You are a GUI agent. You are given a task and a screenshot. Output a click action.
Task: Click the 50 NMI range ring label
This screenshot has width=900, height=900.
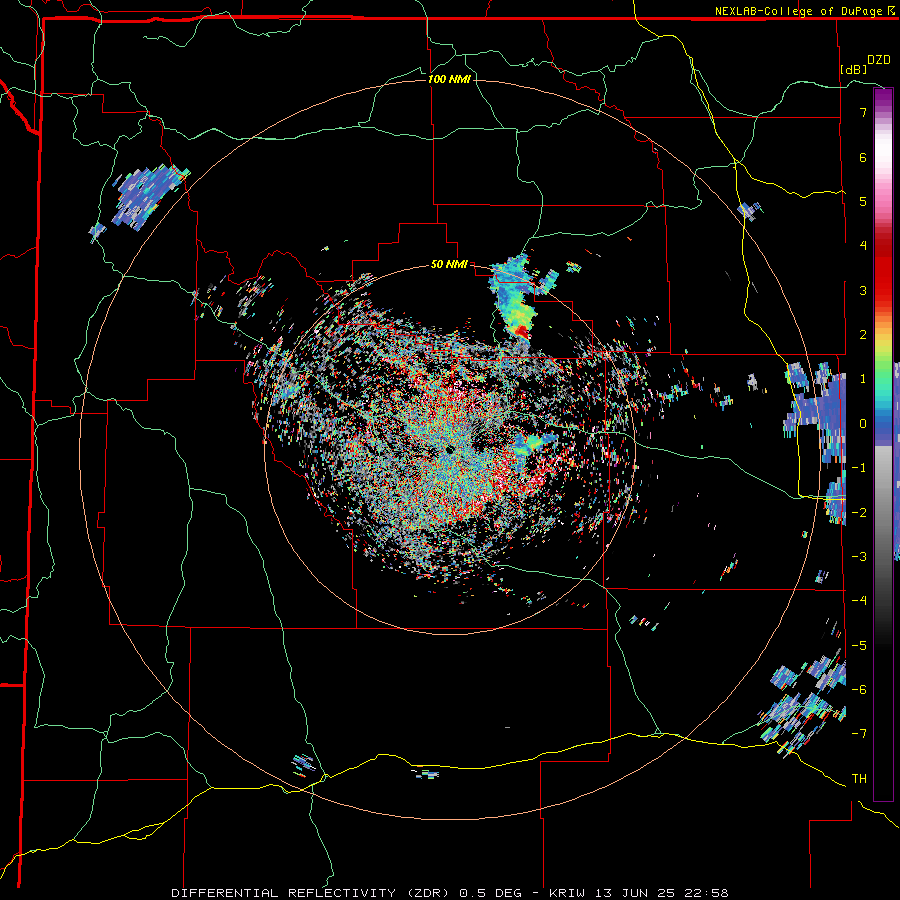[x=449, y=265]
